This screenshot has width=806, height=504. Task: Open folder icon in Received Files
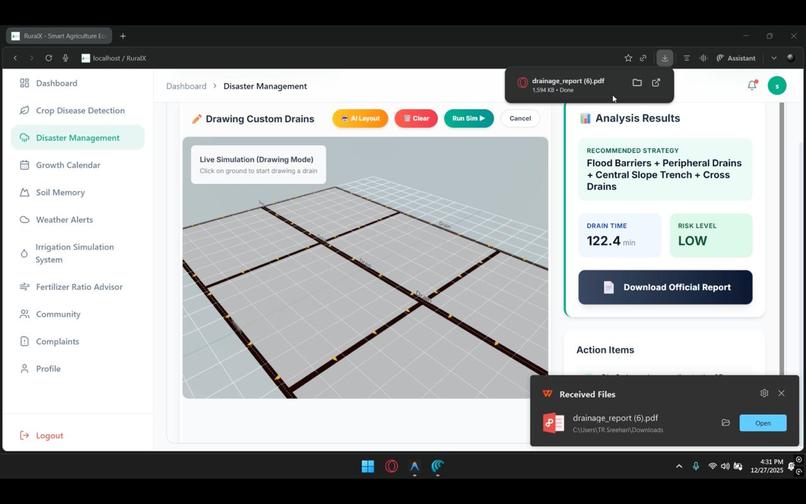[725, 423]
